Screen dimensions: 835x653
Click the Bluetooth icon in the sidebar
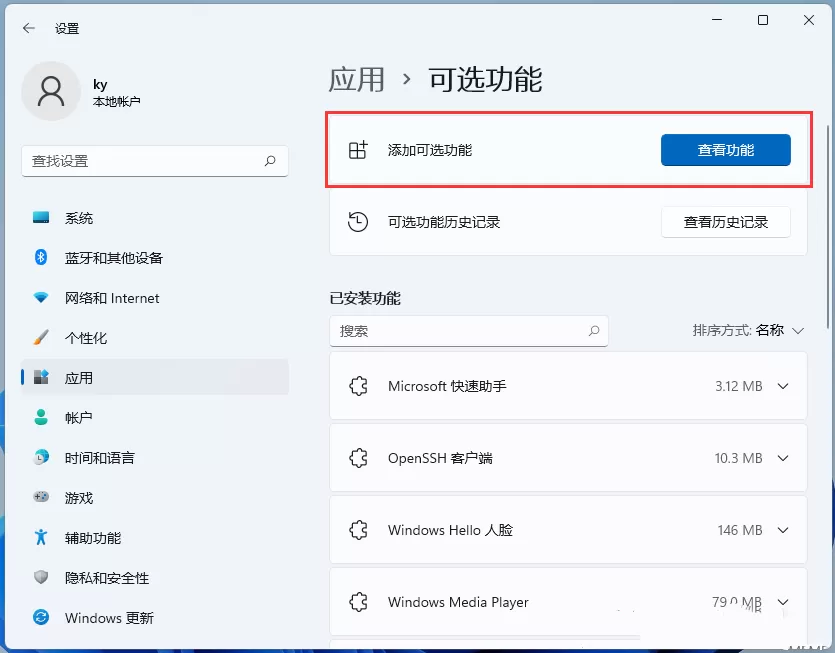tap(41, 257)
